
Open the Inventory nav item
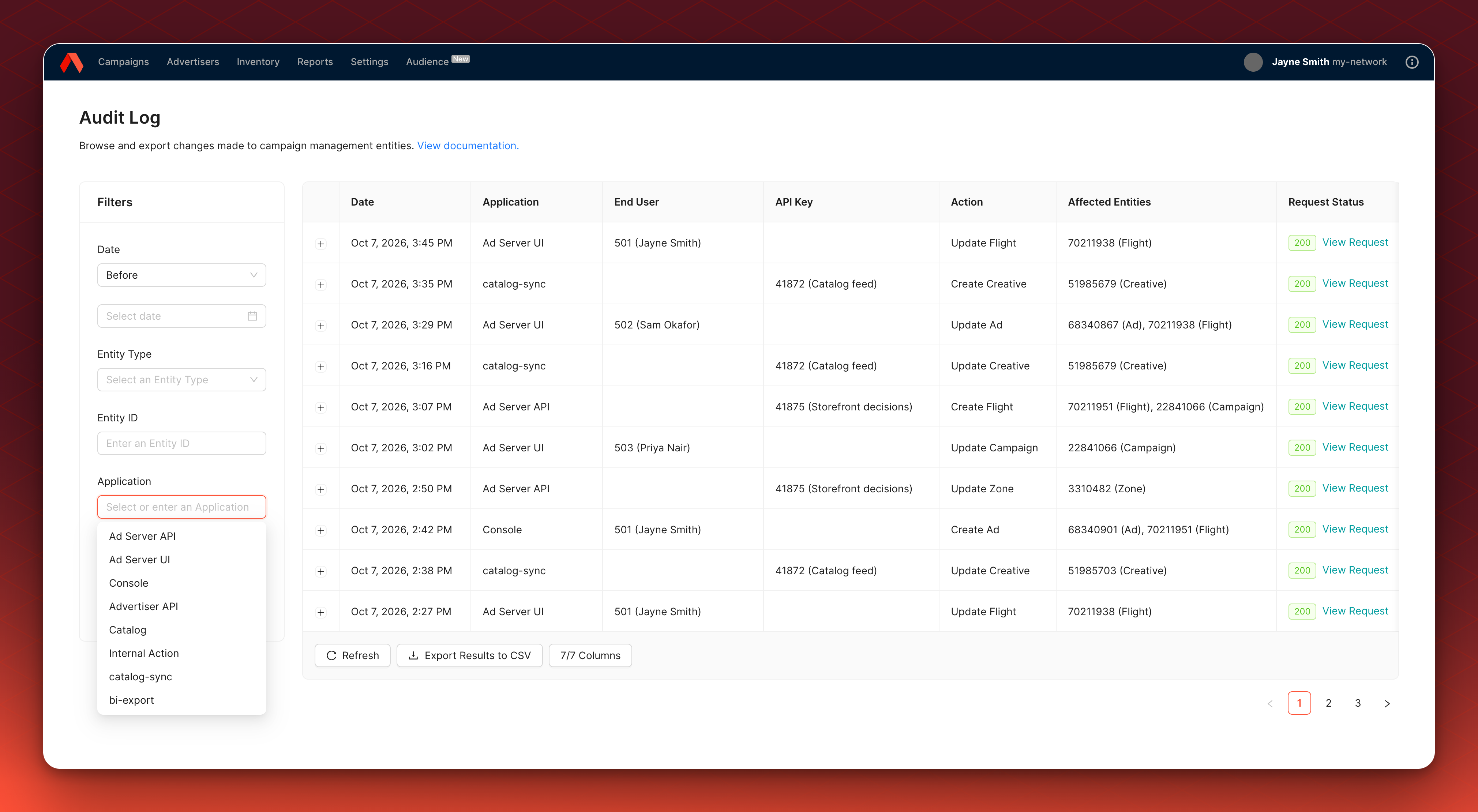pos(258,62)
